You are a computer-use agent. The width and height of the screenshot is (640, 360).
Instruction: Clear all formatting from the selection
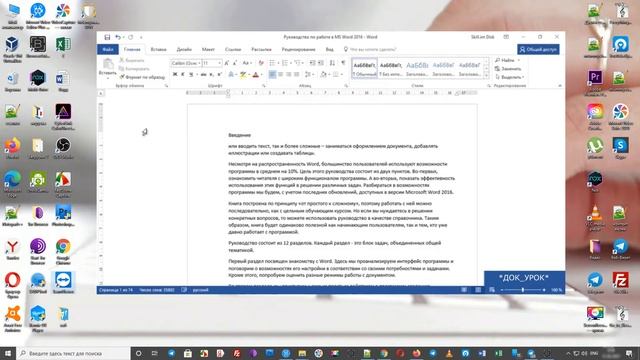pos(261,63)
